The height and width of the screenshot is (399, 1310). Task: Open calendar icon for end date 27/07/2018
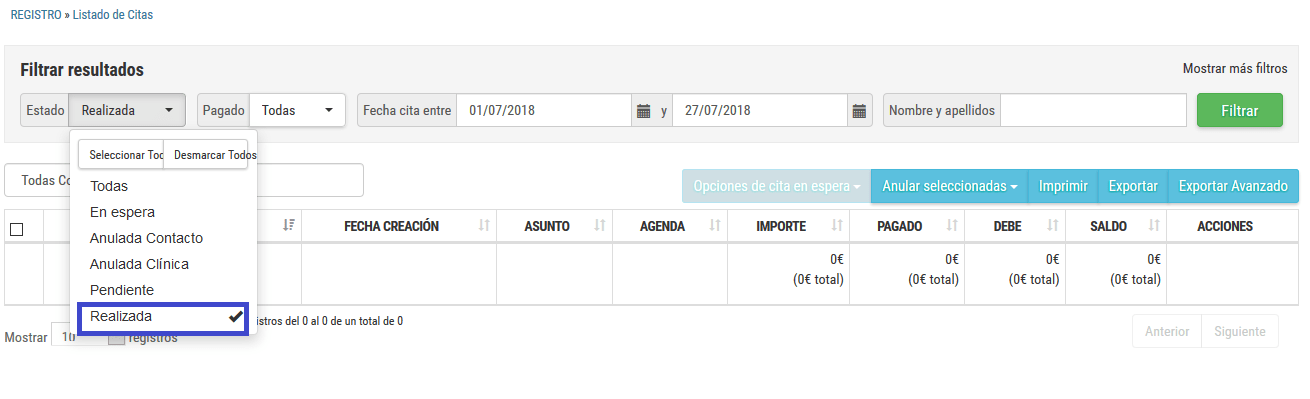click(859, 110)
